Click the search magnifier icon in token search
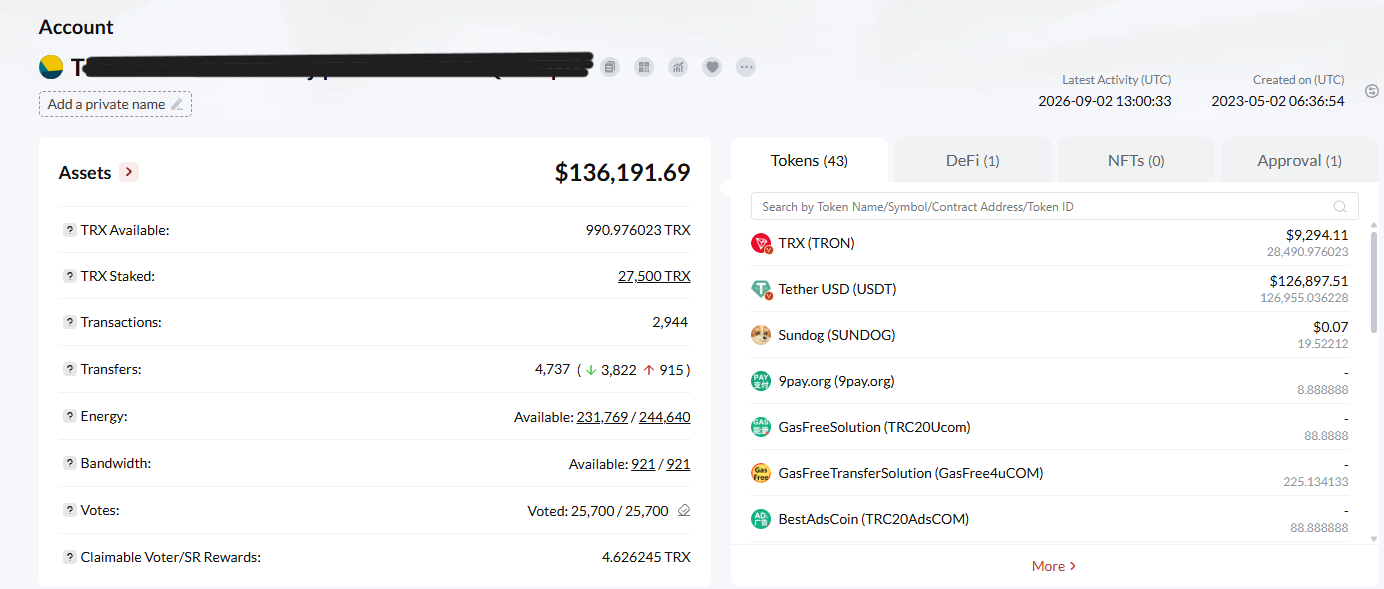The image size is (1384, 589). [1340, 207]
